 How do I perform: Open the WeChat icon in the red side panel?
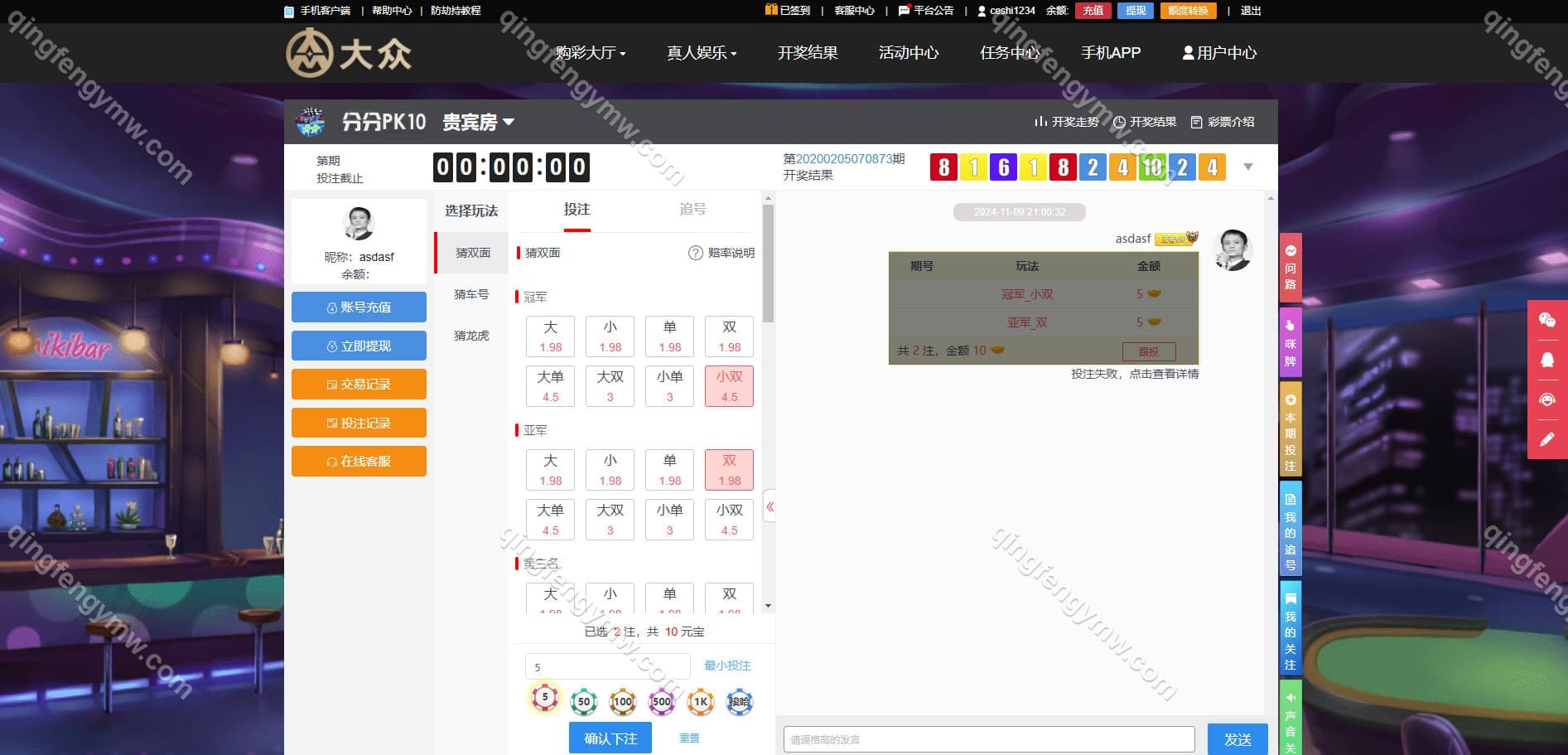[x=1546, y=321]
